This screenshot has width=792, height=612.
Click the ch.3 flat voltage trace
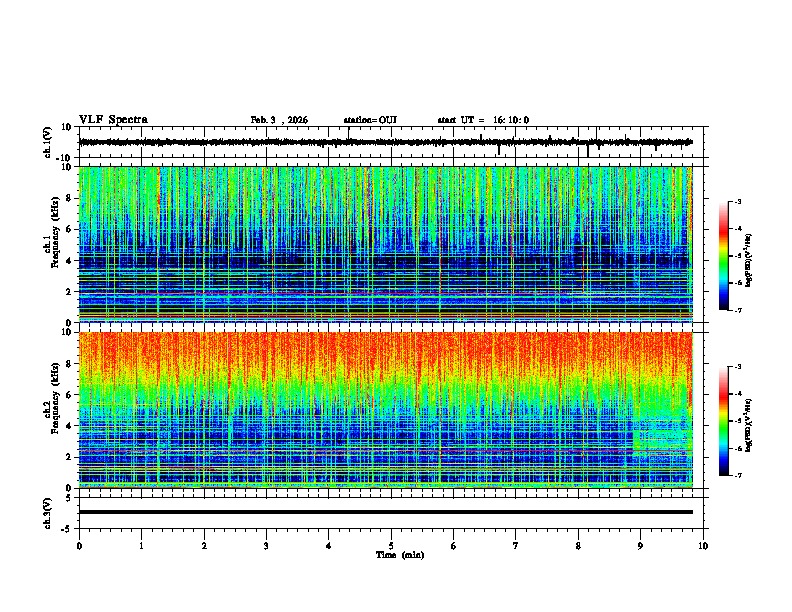(385, 512)
